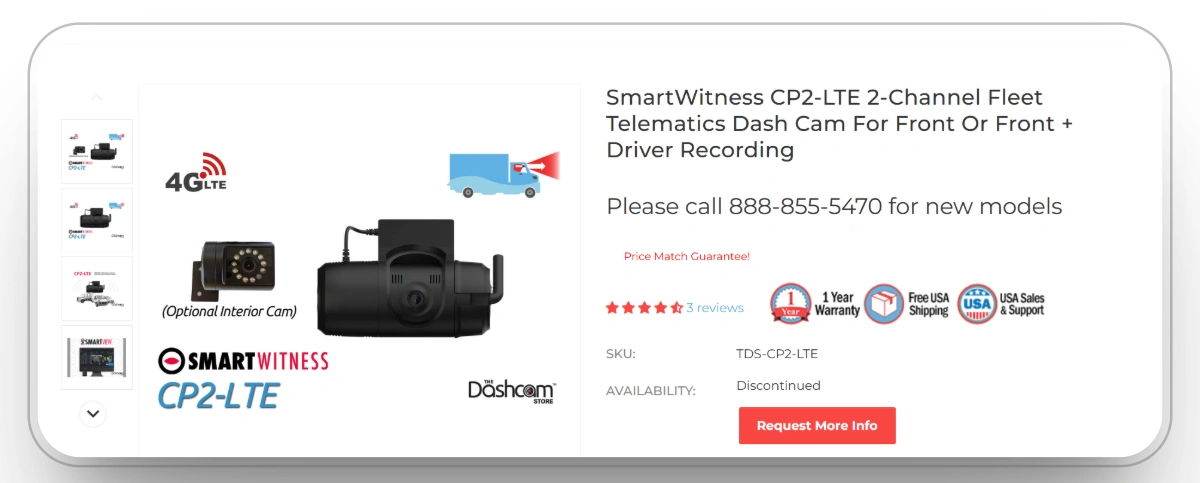
Task: Click the USA Sales & Support badge
Action: (1001, 303)
